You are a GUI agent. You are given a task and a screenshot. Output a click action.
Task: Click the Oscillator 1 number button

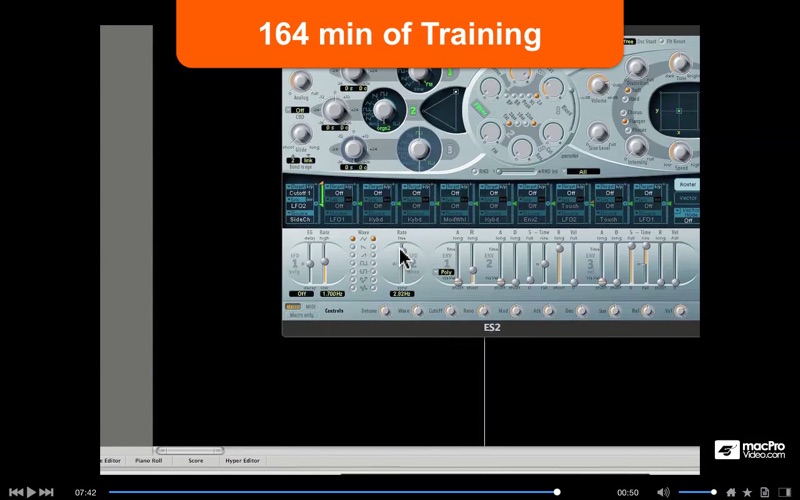tap(450, 72)
